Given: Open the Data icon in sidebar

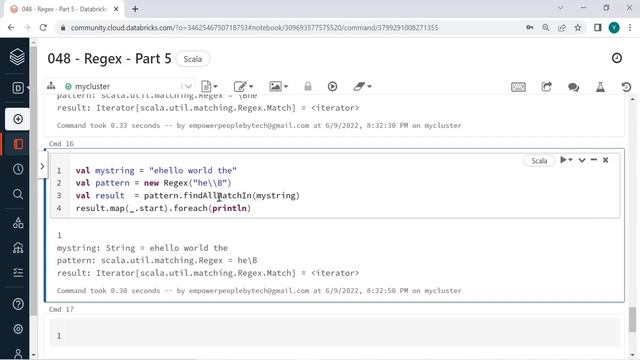Looking at the screenshot, I should 18,222.
